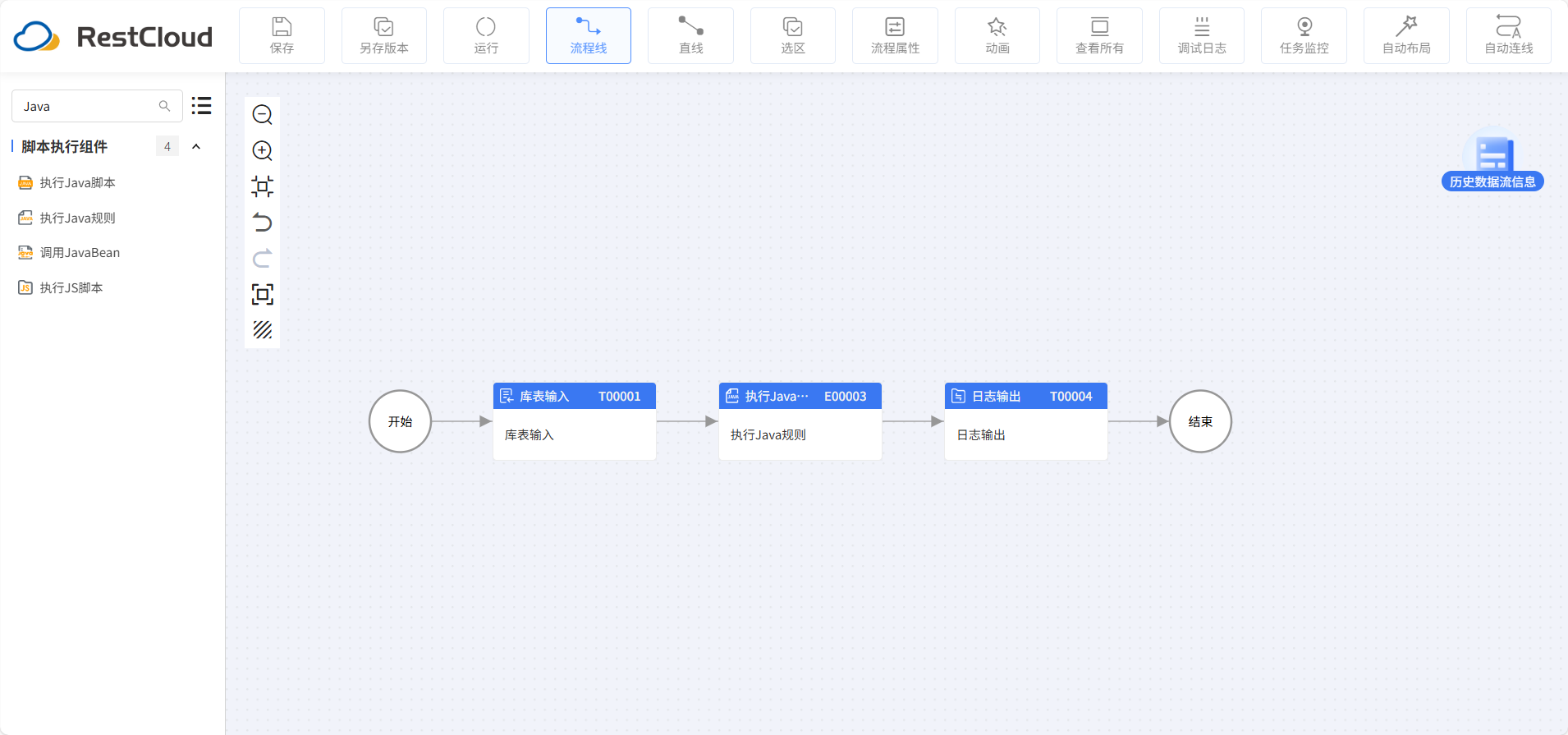Toggle the grid hatch pattern icon
This screenshot has width=1568, height=735.
[x=263, y=330]
